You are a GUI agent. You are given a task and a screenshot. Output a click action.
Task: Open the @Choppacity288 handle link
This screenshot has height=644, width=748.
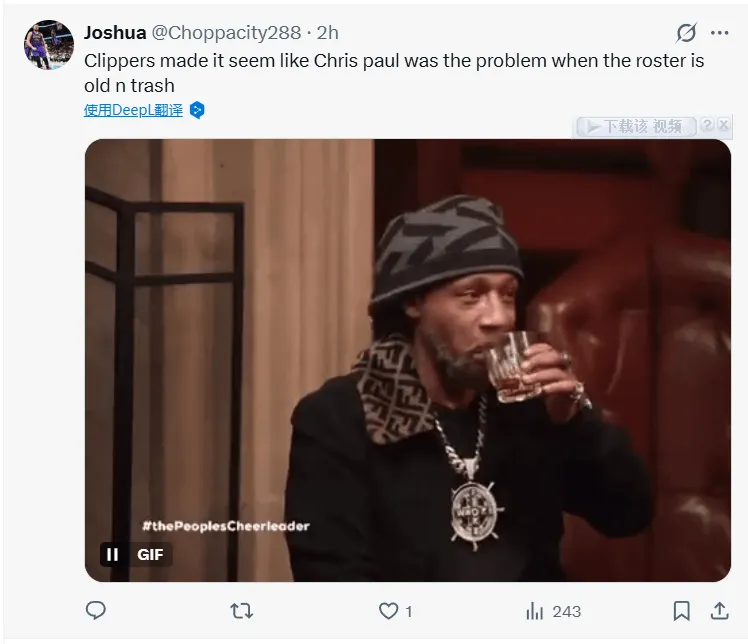[228, 32]
